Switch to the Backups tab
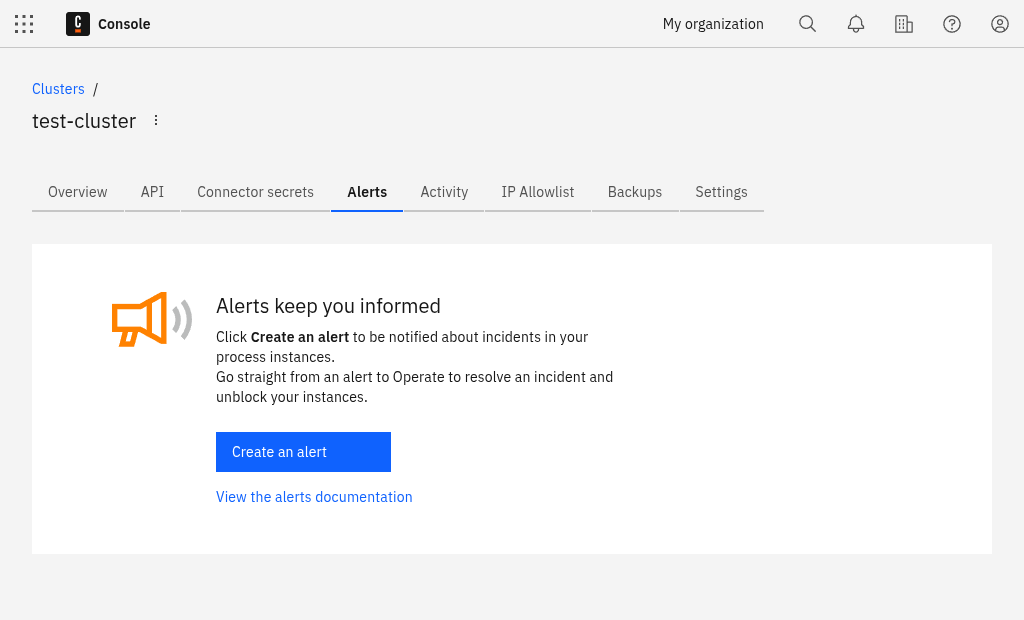 (635, 192)
